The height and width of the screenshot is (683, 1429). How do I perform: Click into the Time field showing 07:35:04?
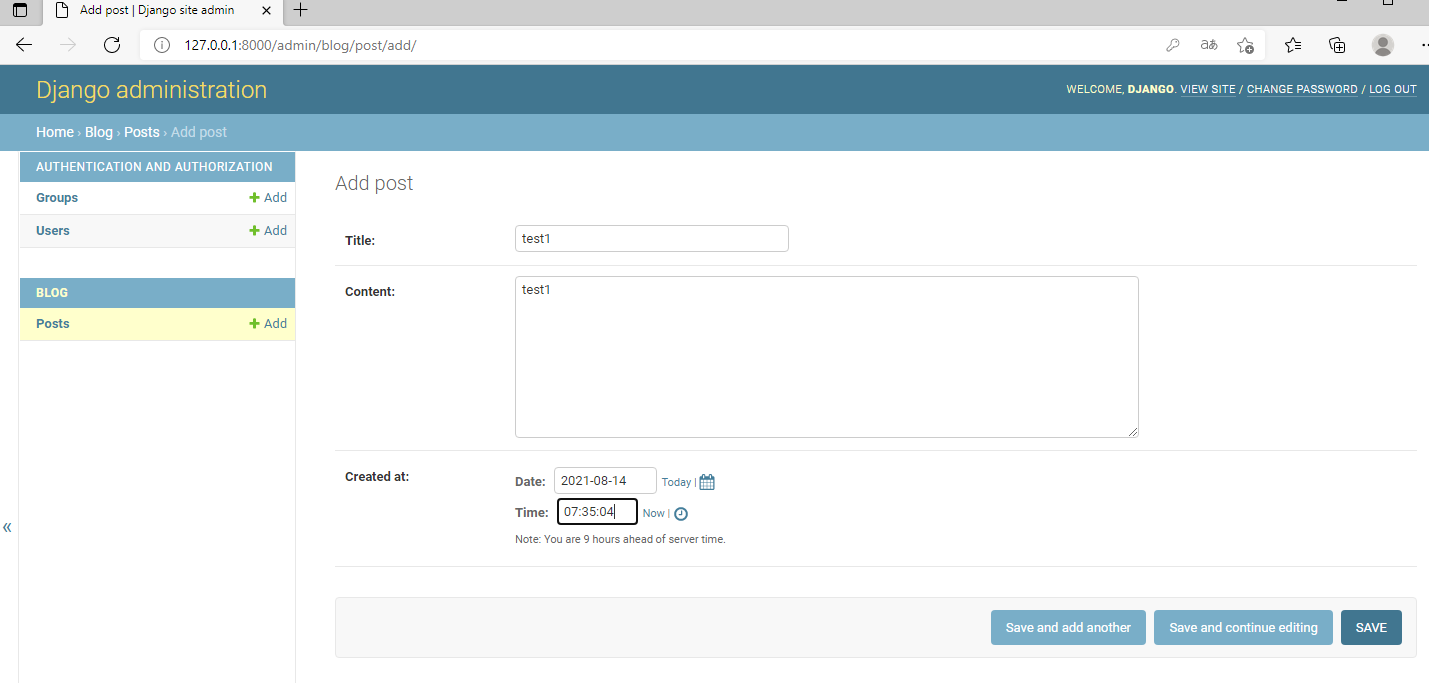tap(597, 512)
